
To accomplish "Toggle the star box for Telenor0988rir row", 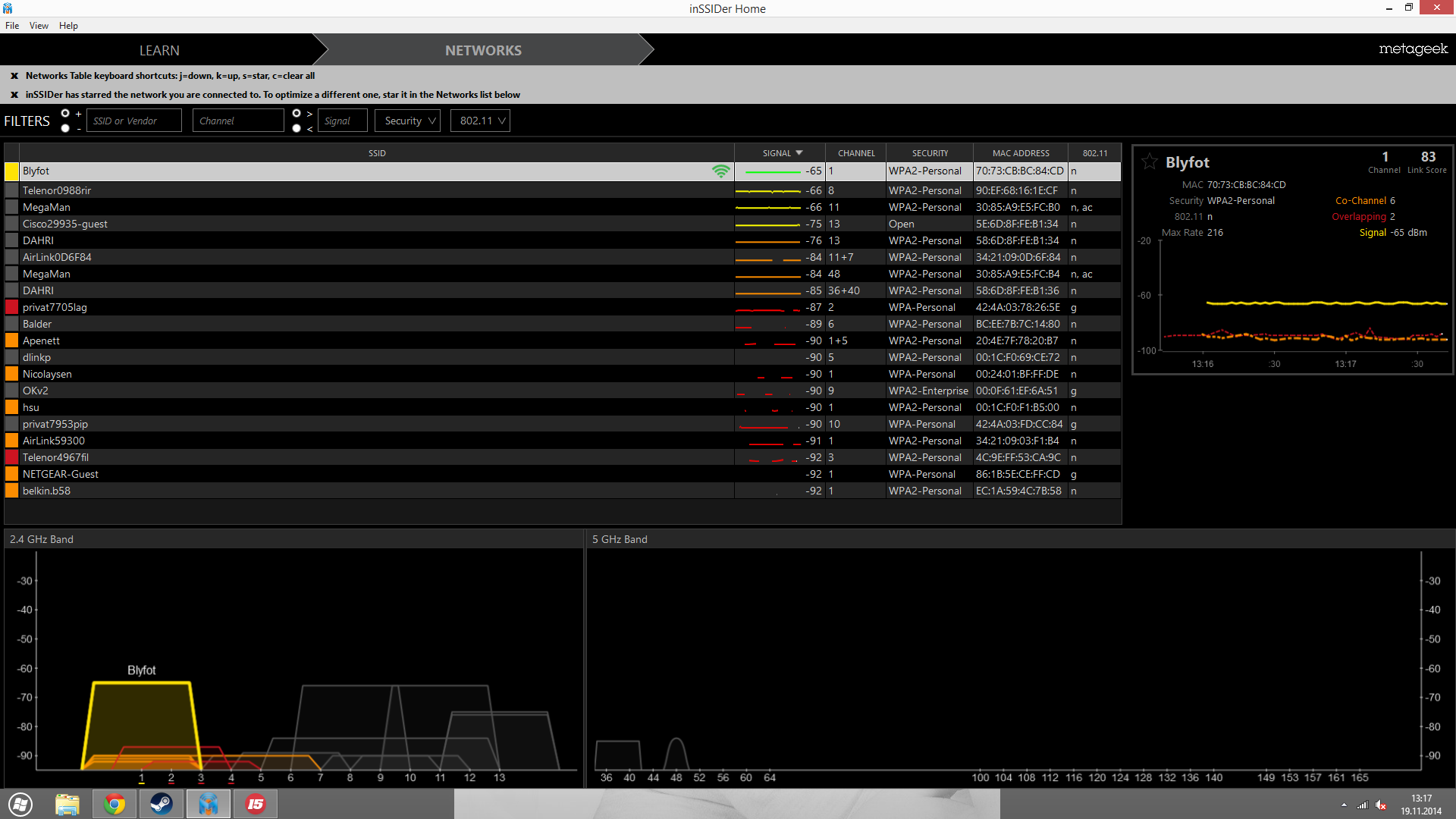I will pyautogui.click(x=12, y=190).
